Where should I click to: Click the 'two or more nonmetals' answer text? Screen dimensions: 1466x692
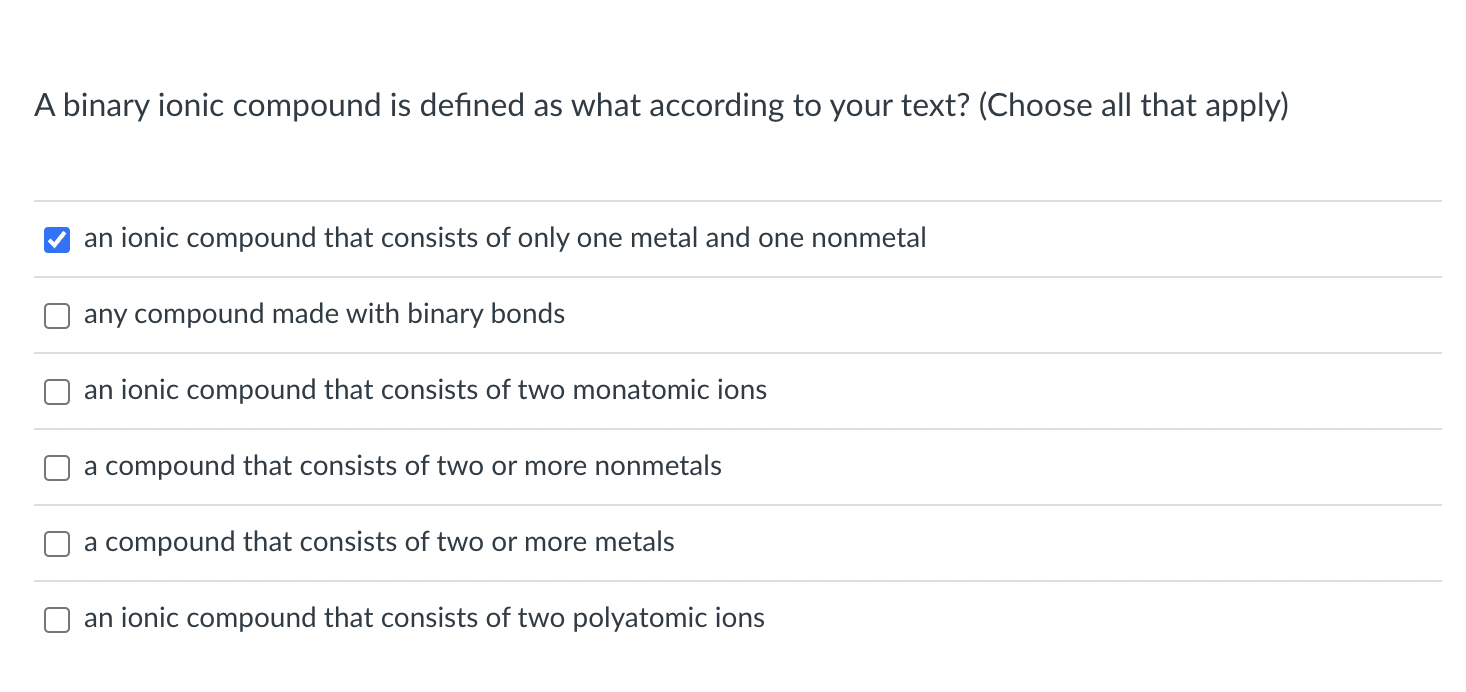[402, 466]
